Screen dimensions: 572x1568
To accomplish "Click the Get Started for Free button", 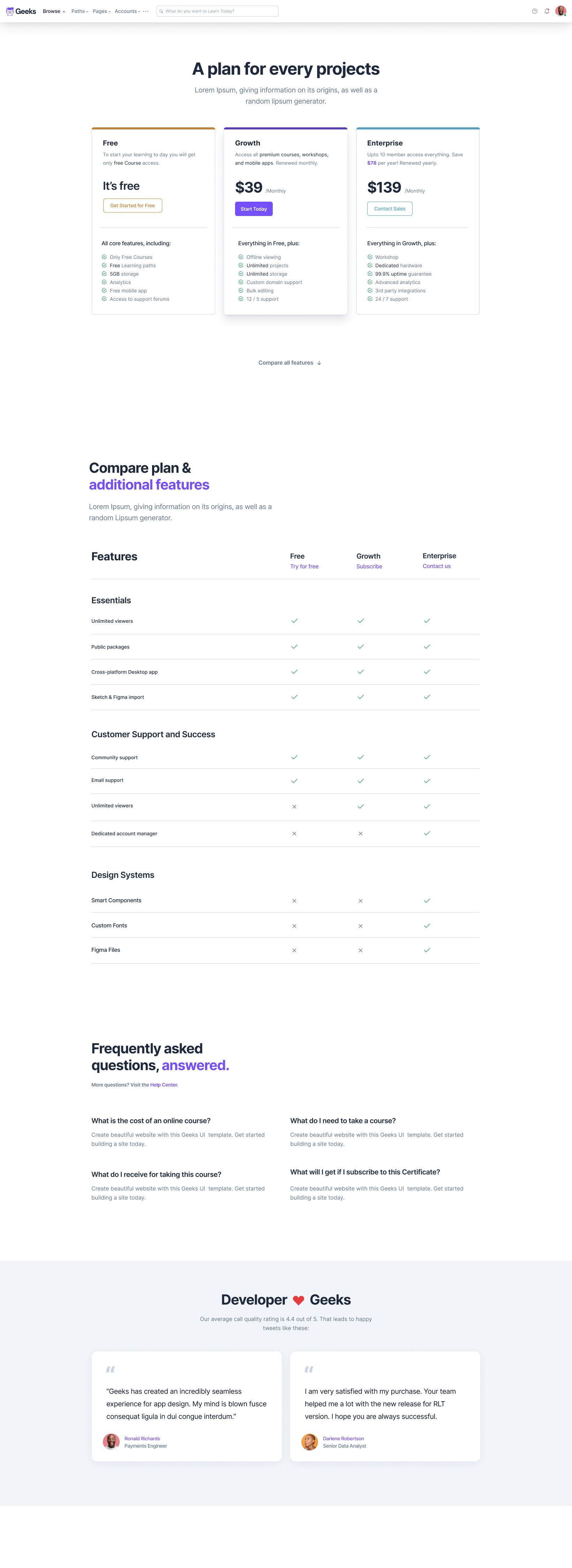I will tap(133, 205).
